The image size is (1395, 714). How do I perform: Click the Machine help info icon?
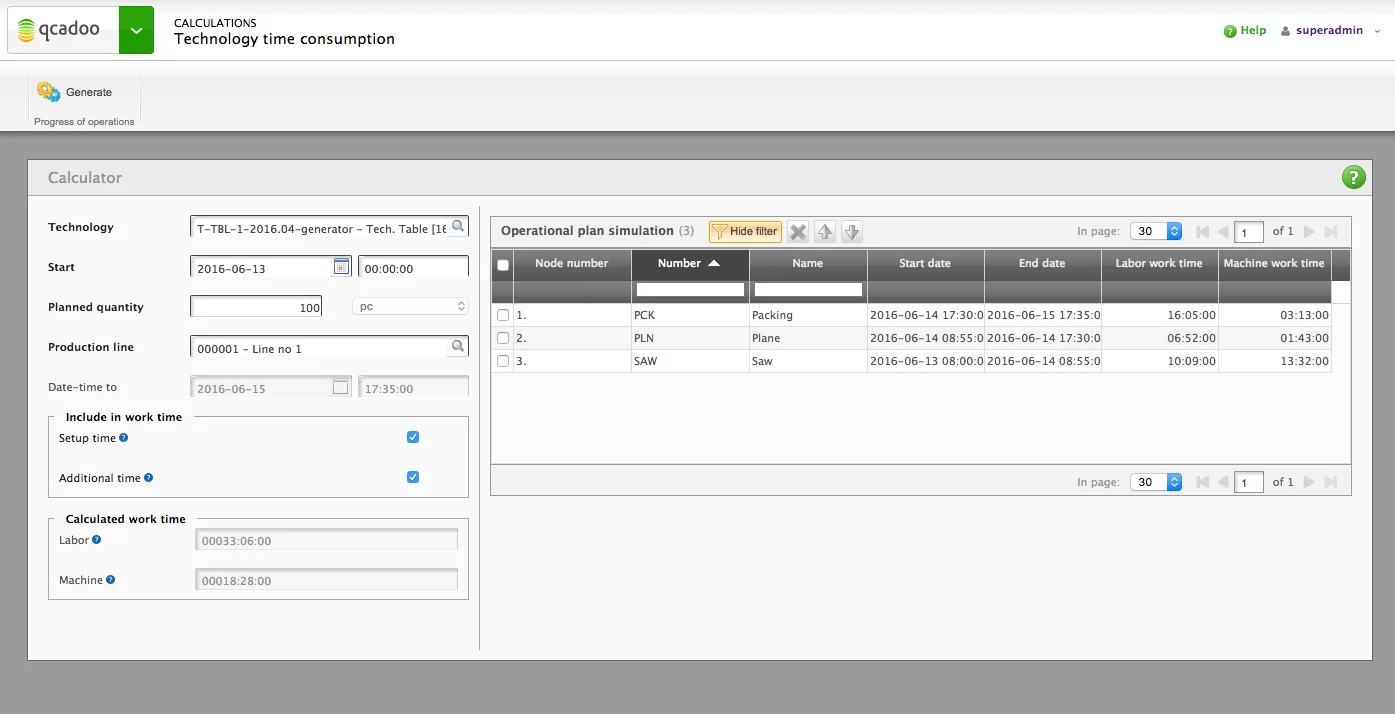tap(111, 580)
